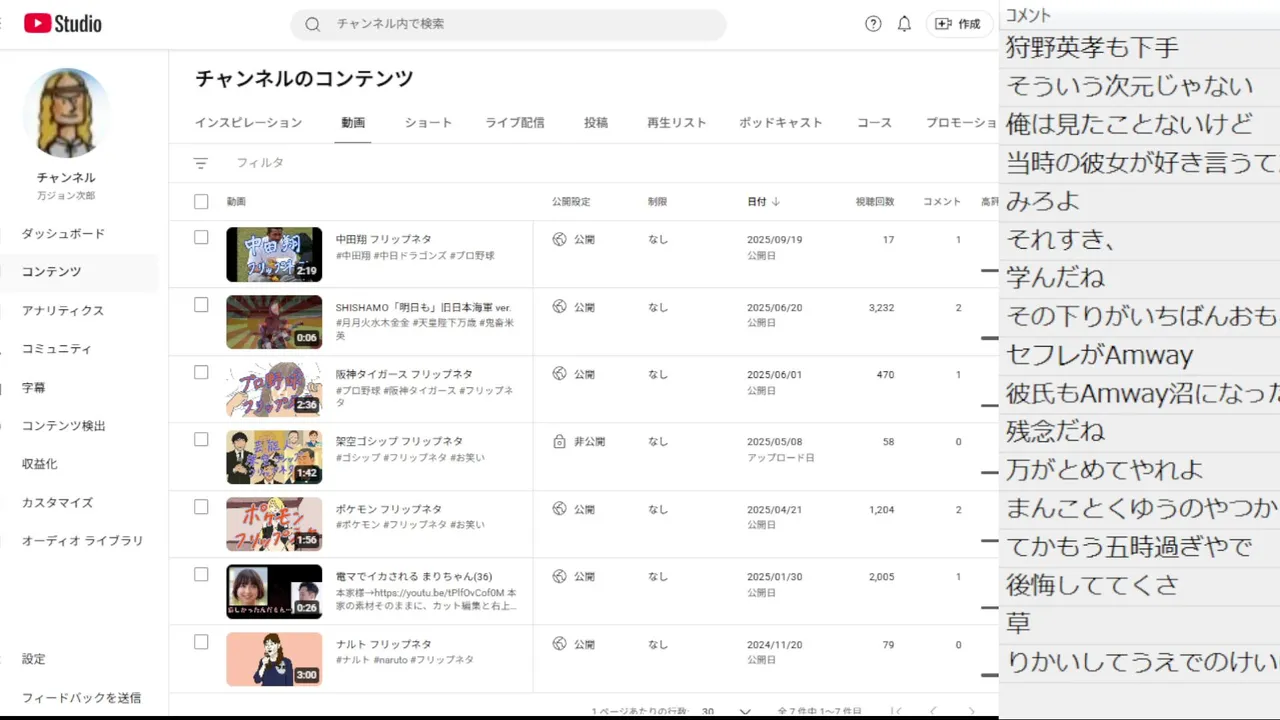This screenshot has height=720, width=1280.
Task: Open the ナルト フリップネタ thumbnail
Action: (x=274, y=658)
